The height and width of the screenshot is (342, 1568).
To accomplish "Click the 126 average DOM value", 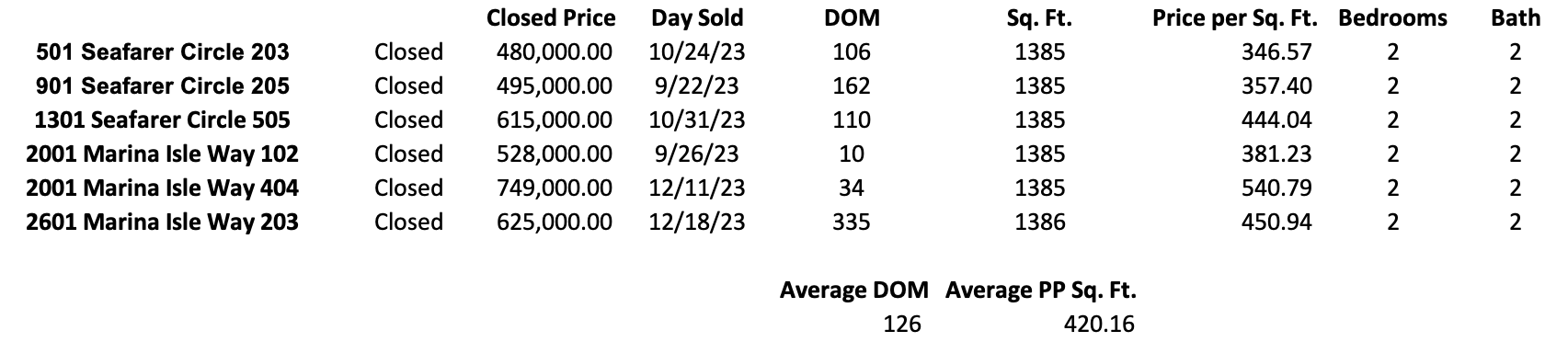I will tap(901, 325).
